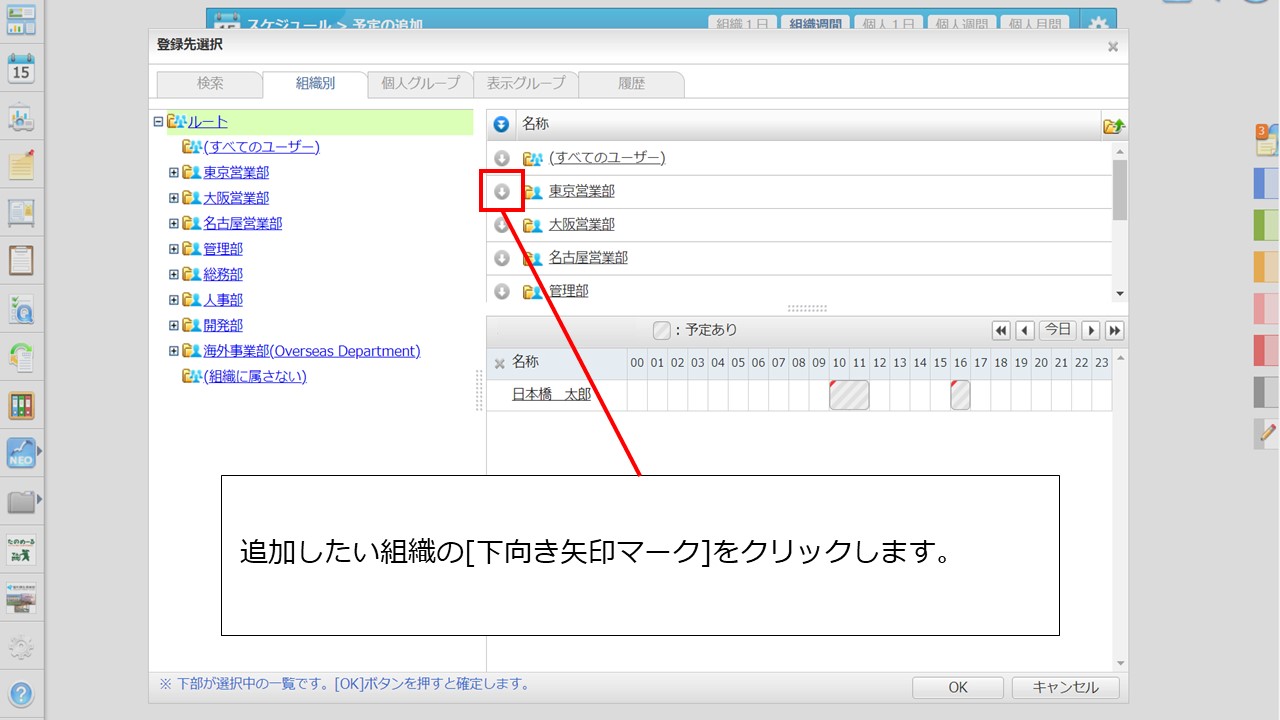Remove all selected entries with the X icon
This screenshot has width=1280, height=720.
click(500, 363)
